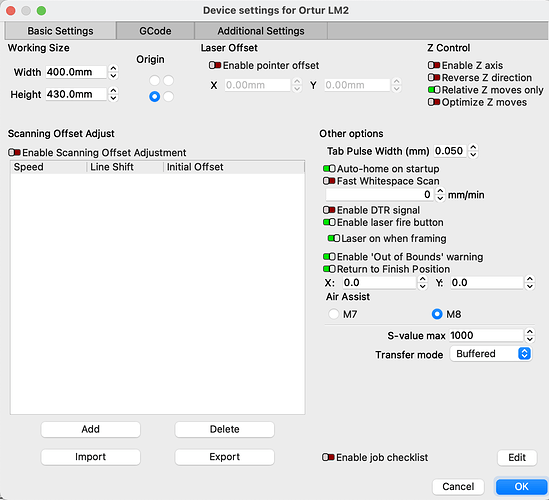Toggle Relative Z moves only switch
The width and height of the screenshot is (549, 500).
434,90
